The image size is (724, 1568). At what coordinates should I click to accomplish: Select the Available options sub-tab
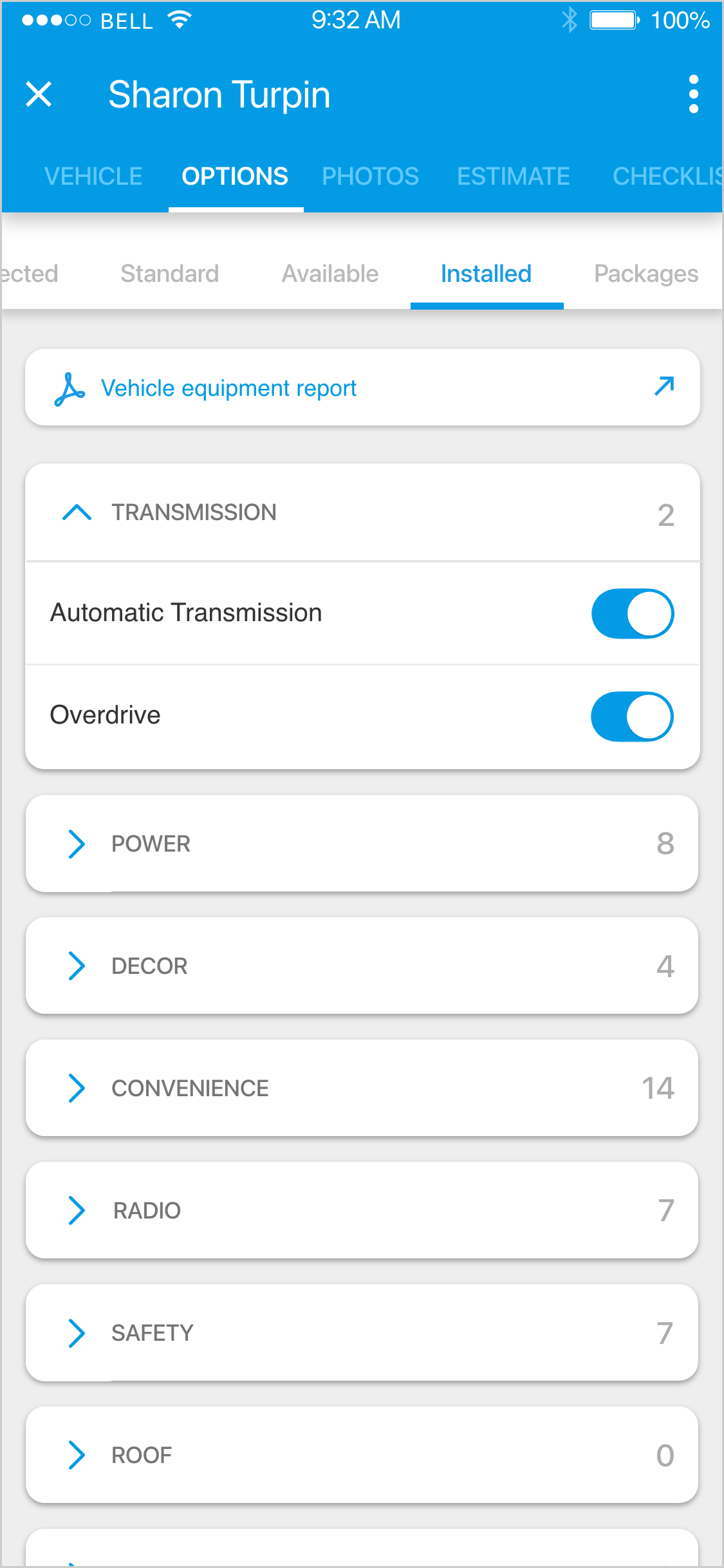pyautogui.click(x=330, y=274)
